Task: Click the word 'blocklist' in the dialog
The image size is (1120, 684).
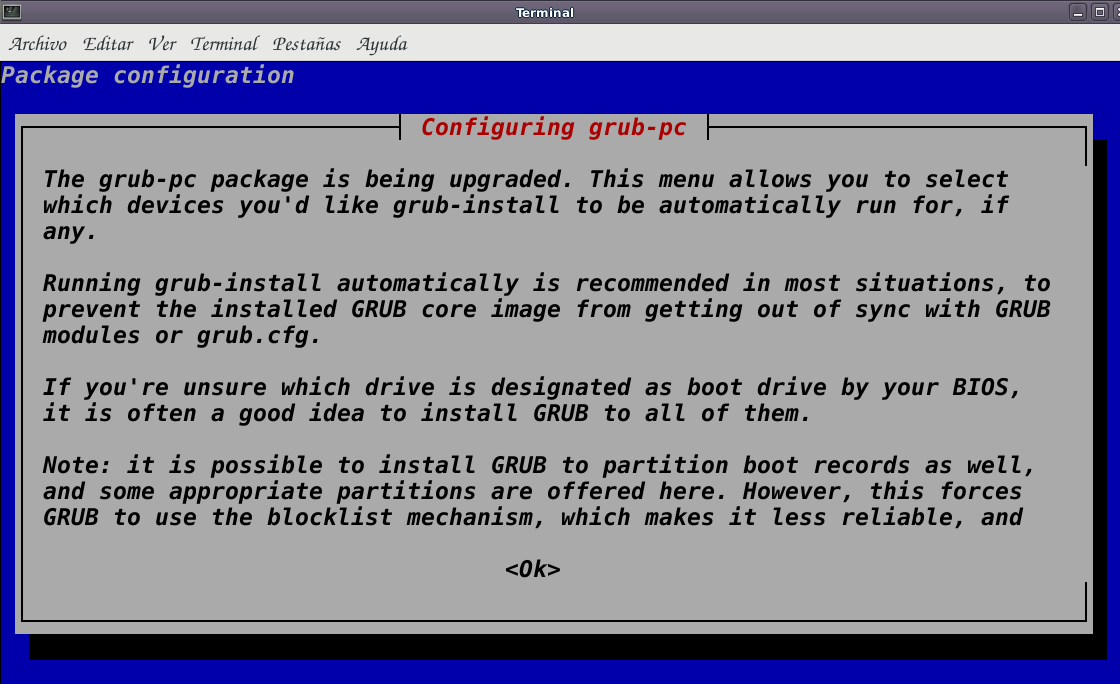Action: tap(329, 517)
